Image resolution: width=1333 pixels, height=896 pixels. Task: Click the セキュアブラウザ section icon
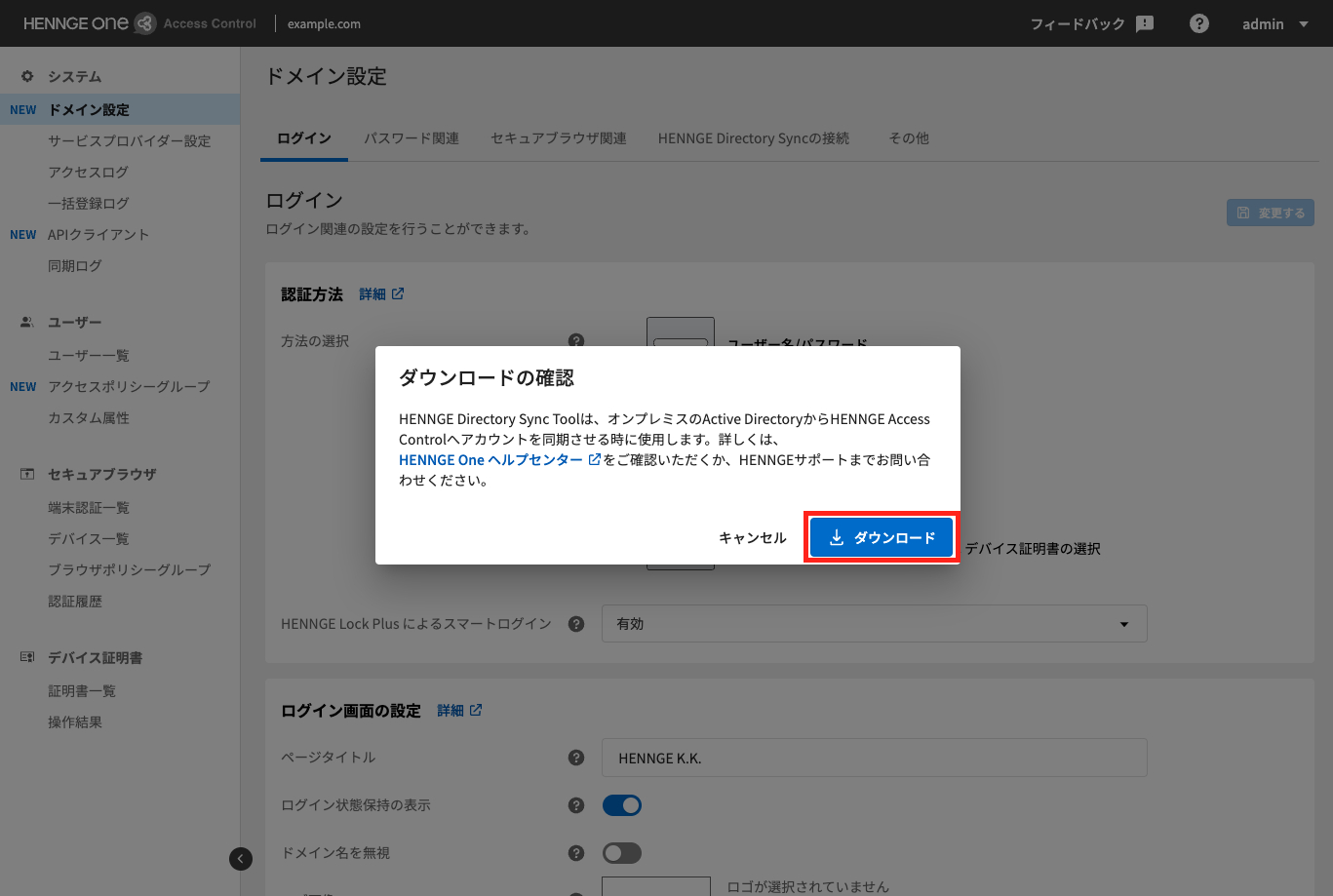(x=27, y=474)
